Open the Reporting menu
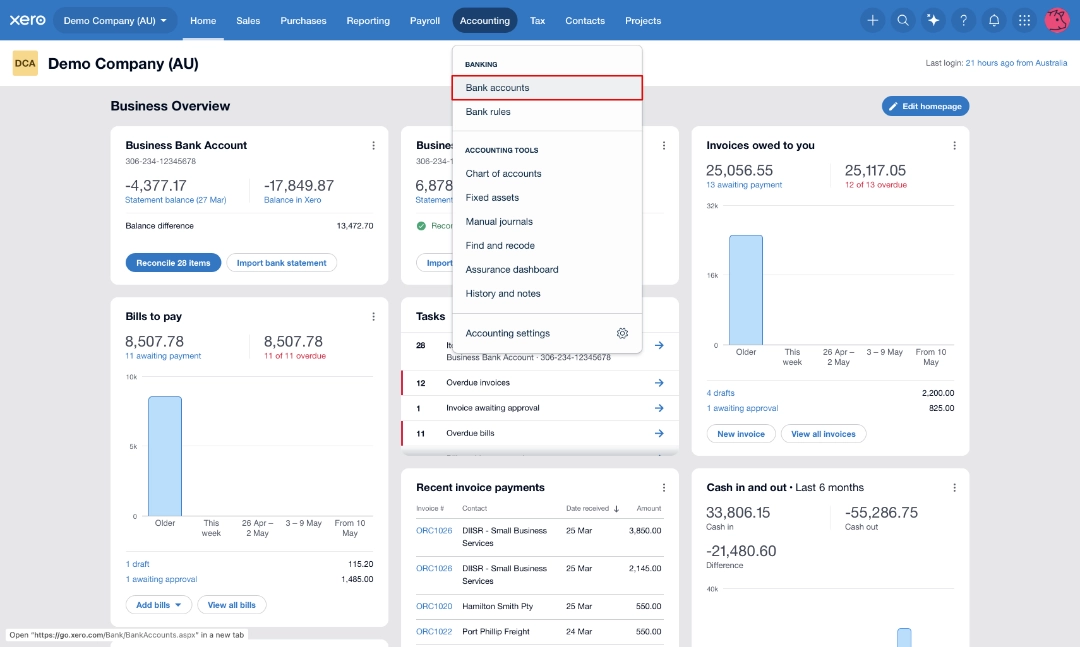Image resolution: width=1080 pixels, height=647 pixels. [x=368, y=21]
